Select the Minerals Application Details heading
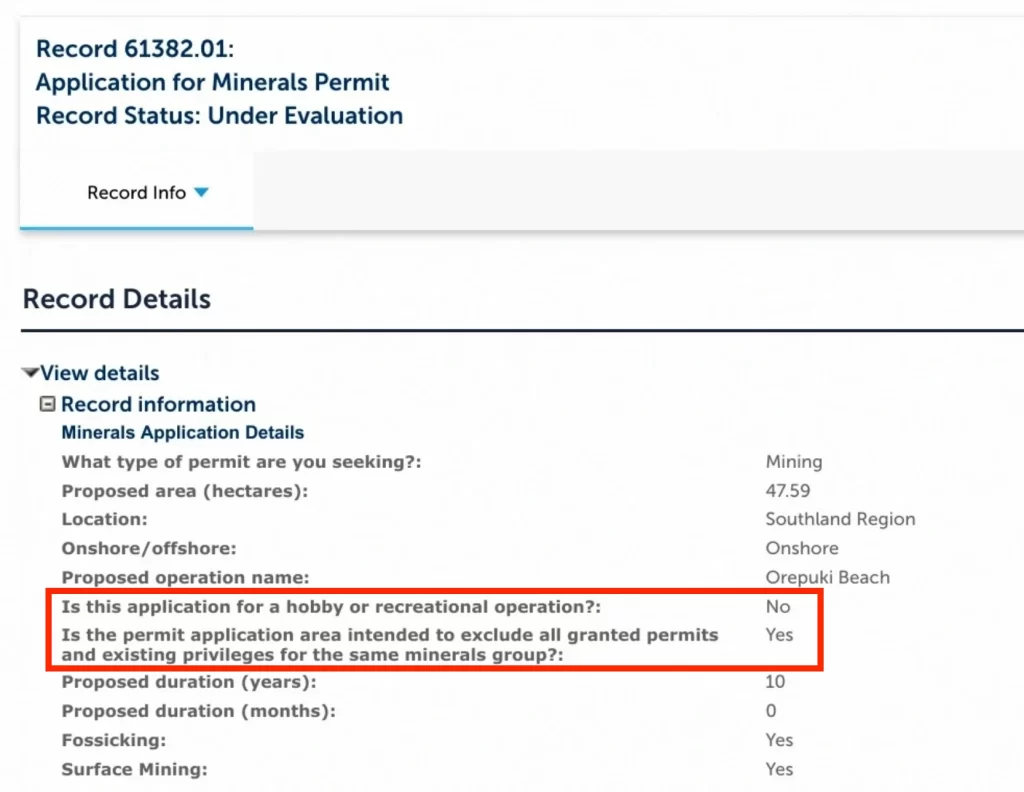The width and height of the screenshot is (1024, 792). tap(183, 433)
